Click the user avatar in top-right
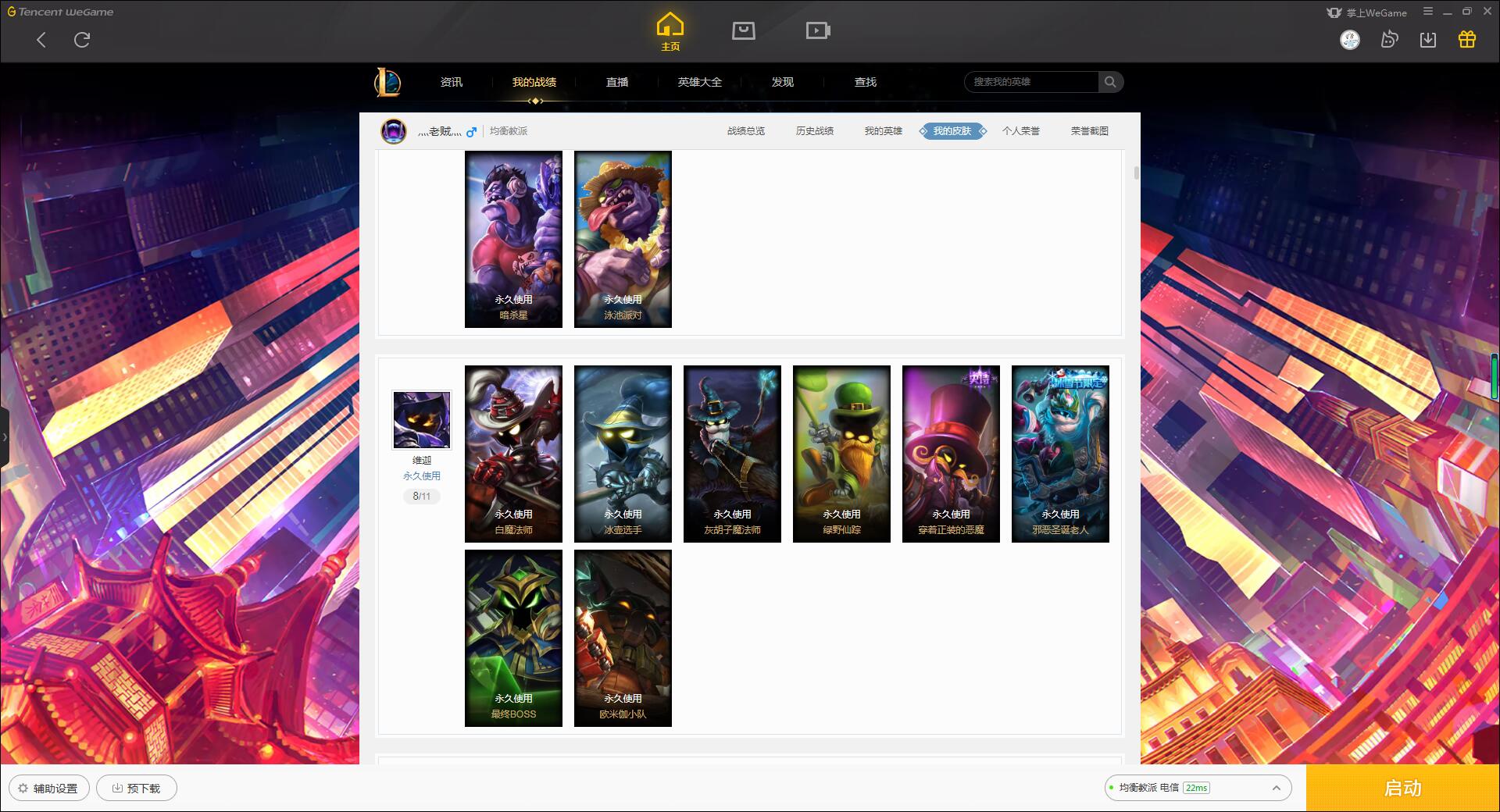 pos(1350,40)
